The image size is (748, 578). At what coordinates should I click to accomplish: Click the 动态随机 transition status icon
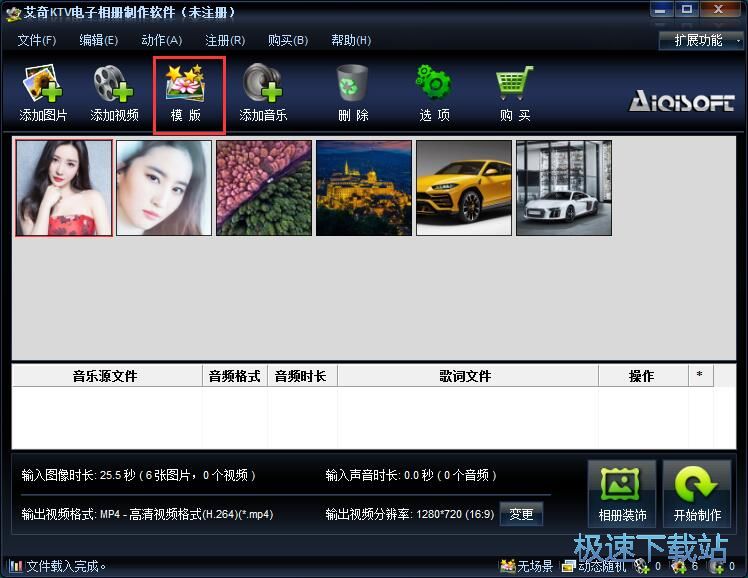569,566
